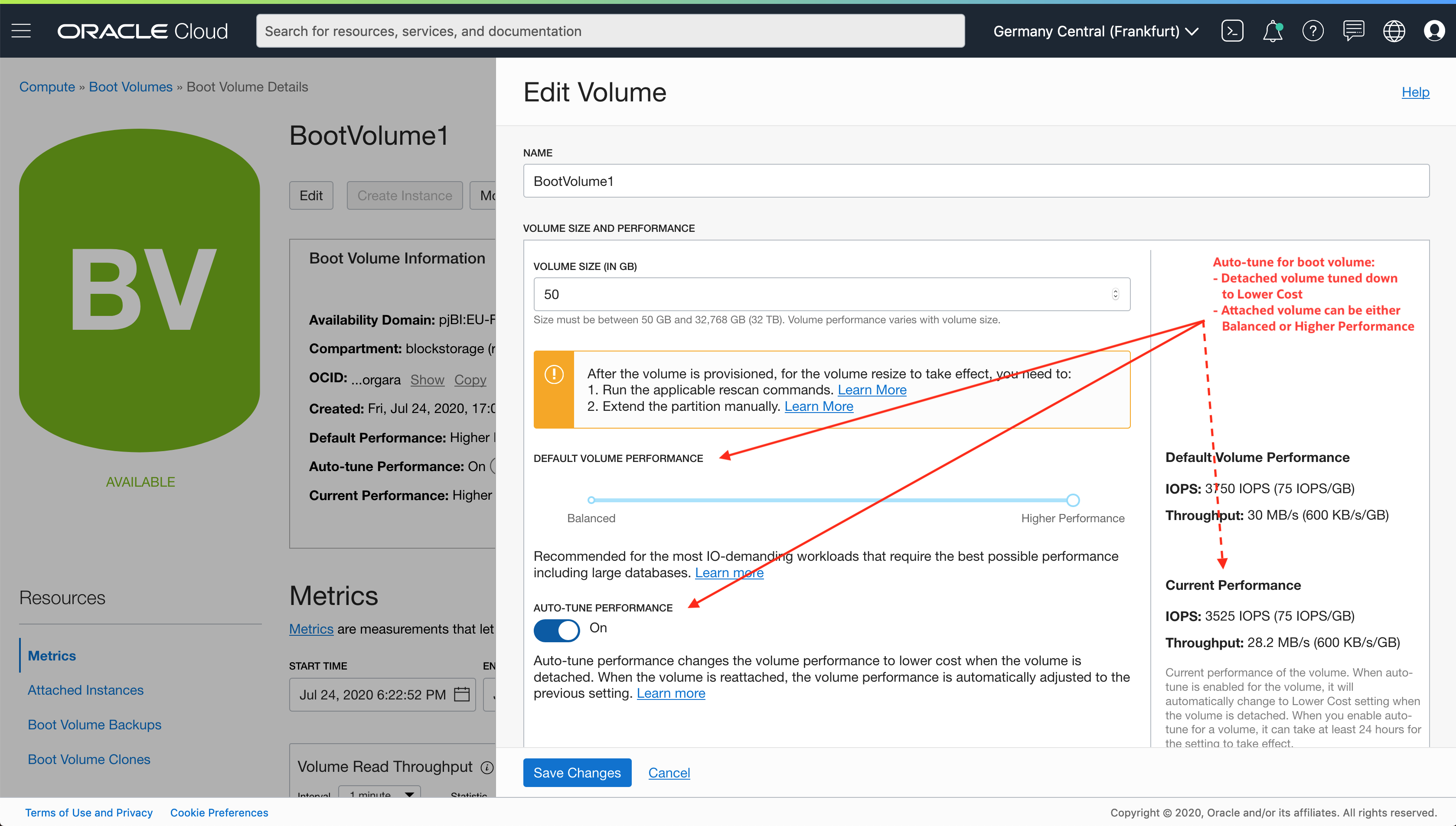Open the notifications bell
The height and width of the screenshot is (826, 1456).
tap(1272, 31)
